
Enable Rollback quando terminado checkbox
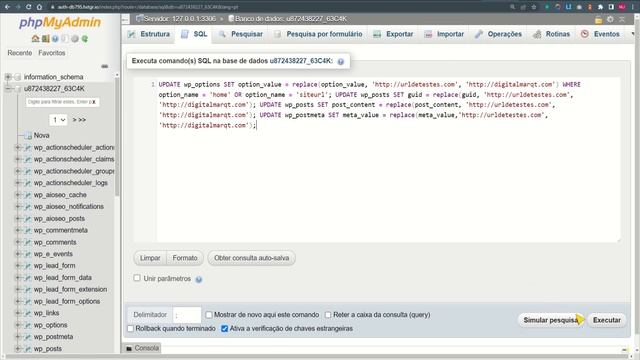click(130, 329)
